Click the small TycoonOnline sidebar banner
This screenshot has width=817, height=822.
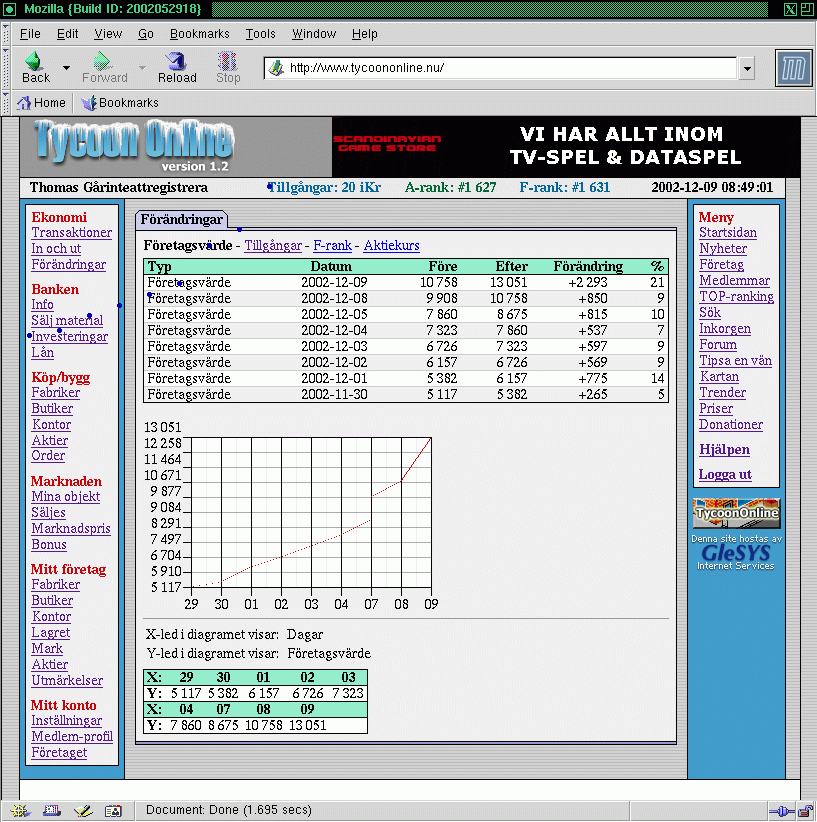[x=736, y=513]
